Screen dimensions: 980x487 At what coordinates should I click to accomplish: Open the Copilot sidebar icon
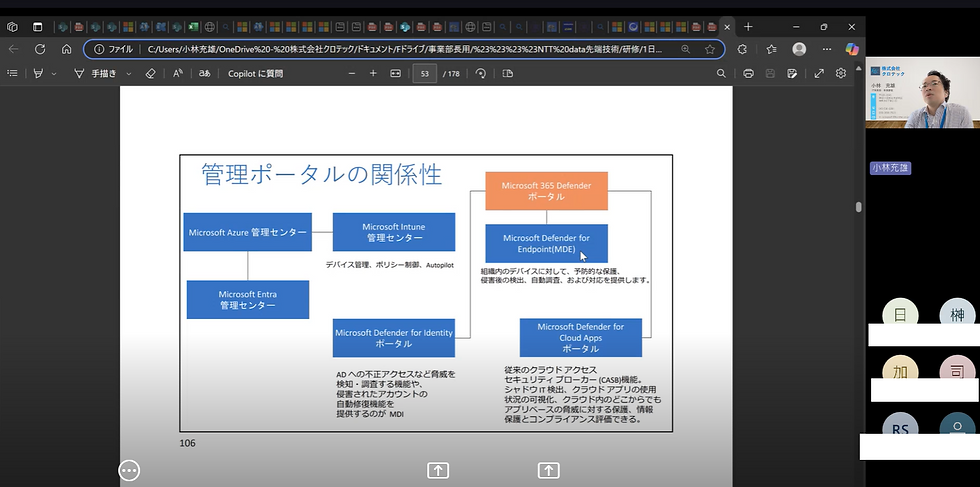[x=851, y=49]
